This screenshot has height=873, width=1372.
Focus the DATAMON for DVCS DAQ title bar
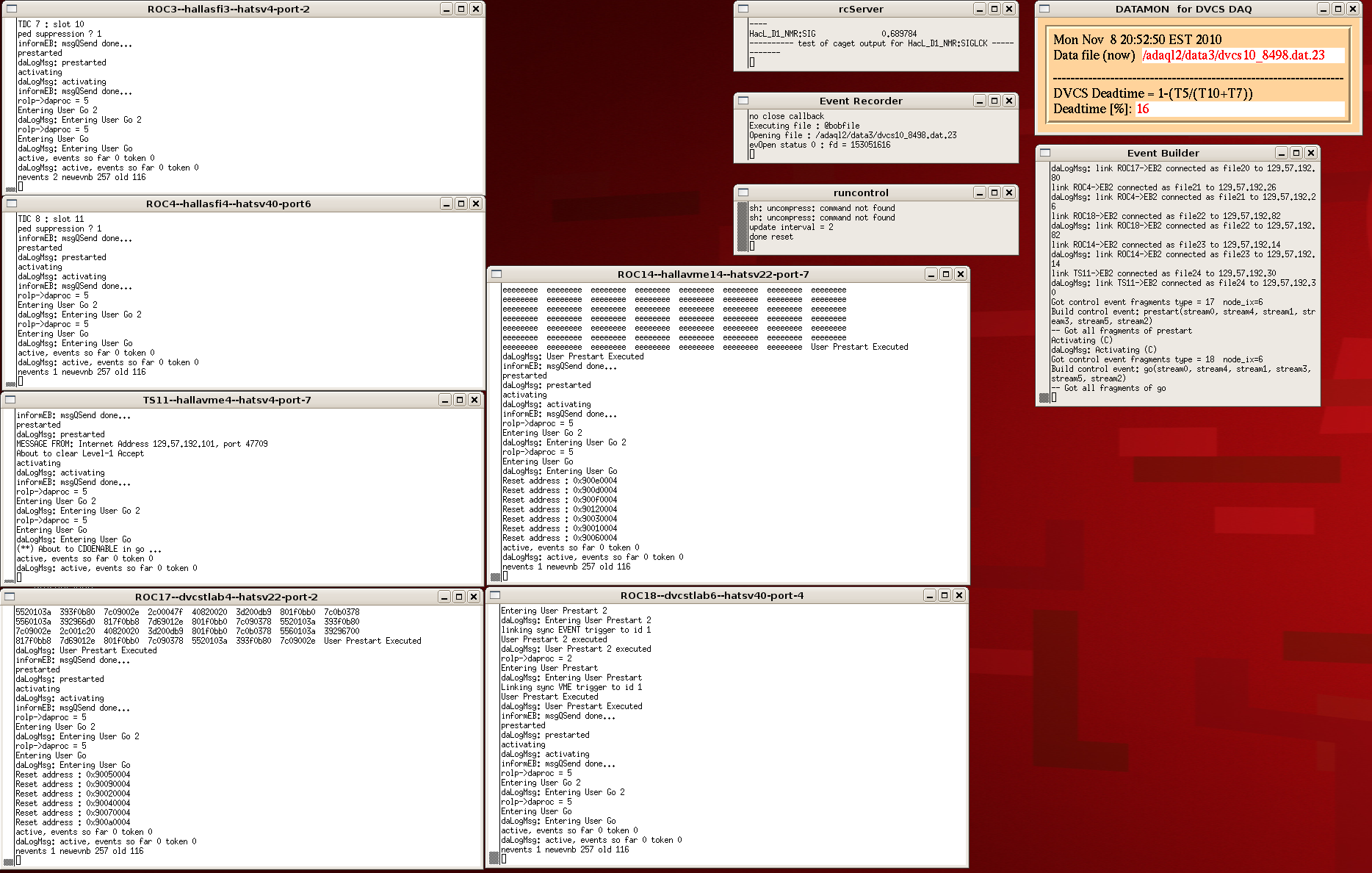(1183, 9)
